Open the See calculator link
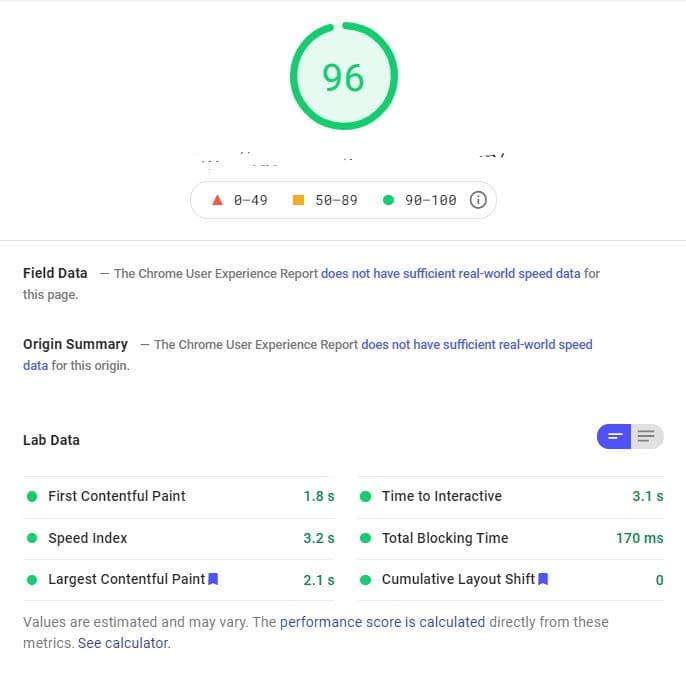The width and height of the screenshot is (686, 673). click(124, 643)
